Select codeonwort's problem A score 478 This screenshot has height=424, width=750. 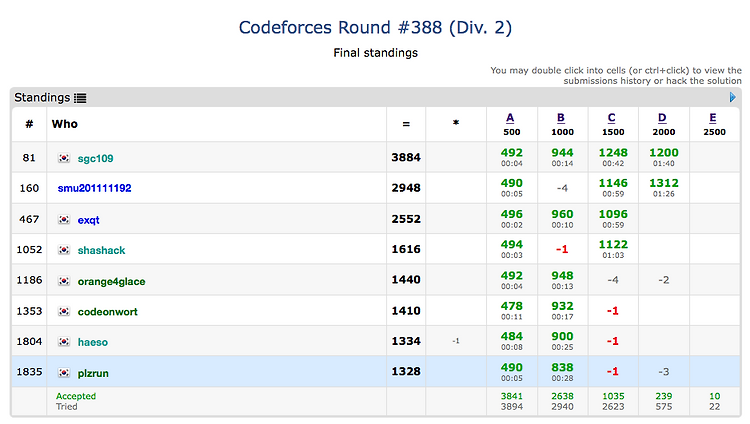tap(512, 306)
